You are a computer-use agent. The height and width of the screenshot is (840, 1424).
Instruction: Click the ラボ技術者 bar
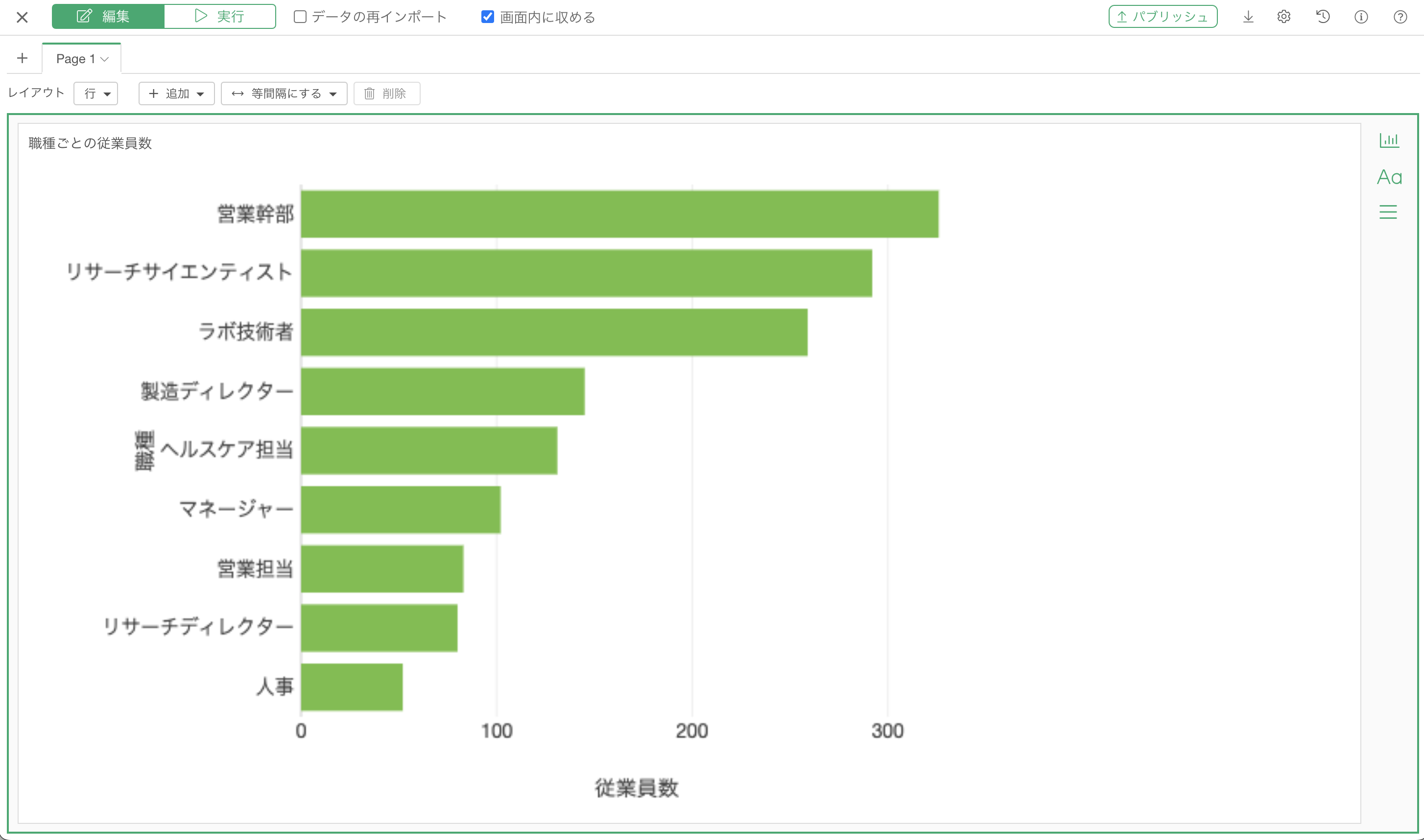pos(554,332)
